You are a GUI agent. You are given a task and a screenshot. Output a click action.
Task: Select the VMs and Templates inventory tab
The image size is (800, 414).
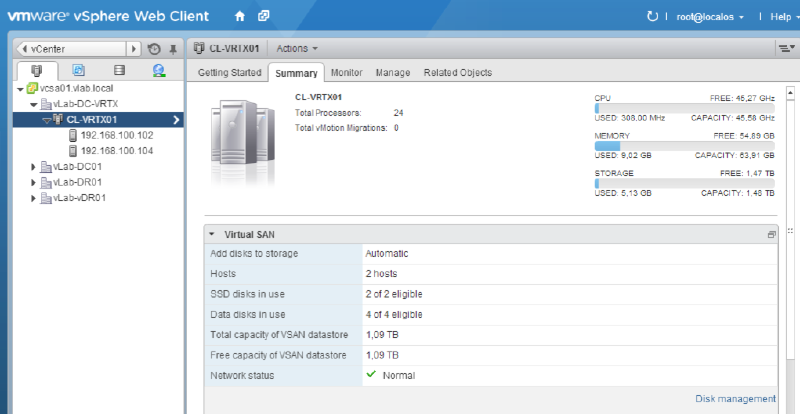(x=78, y=70)
